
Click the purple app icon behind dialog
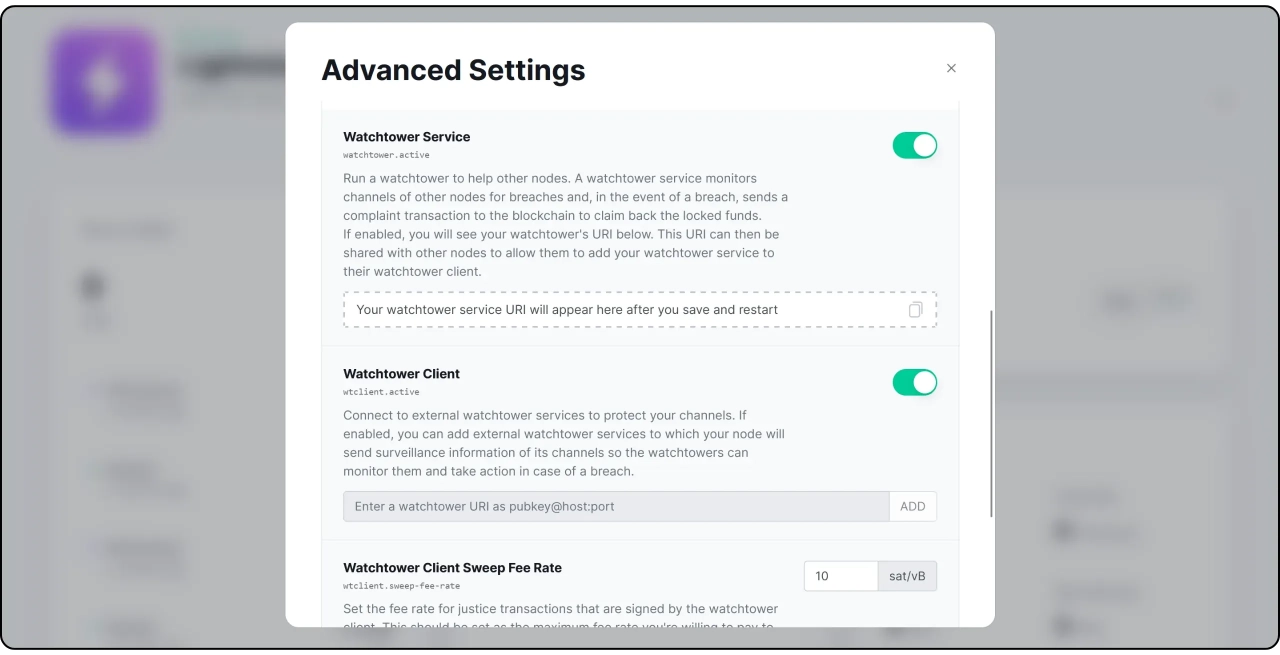[103, 82]
